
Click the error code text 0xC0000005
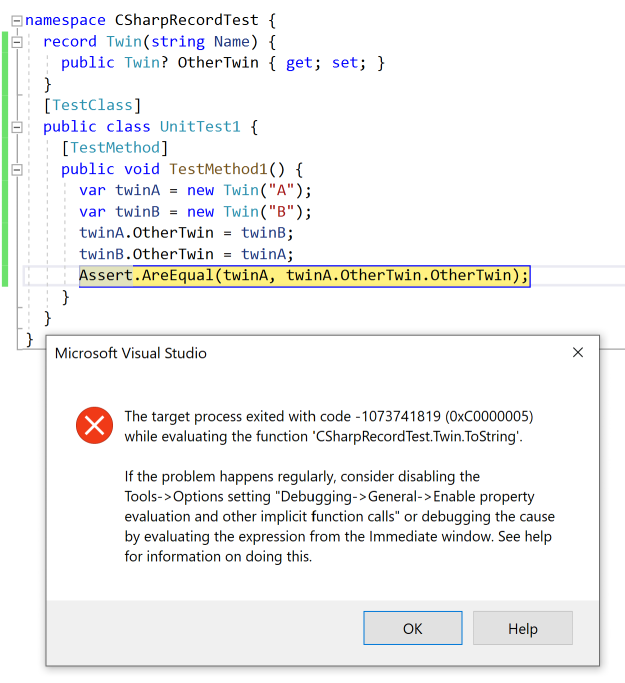click(x=489, y=416)
